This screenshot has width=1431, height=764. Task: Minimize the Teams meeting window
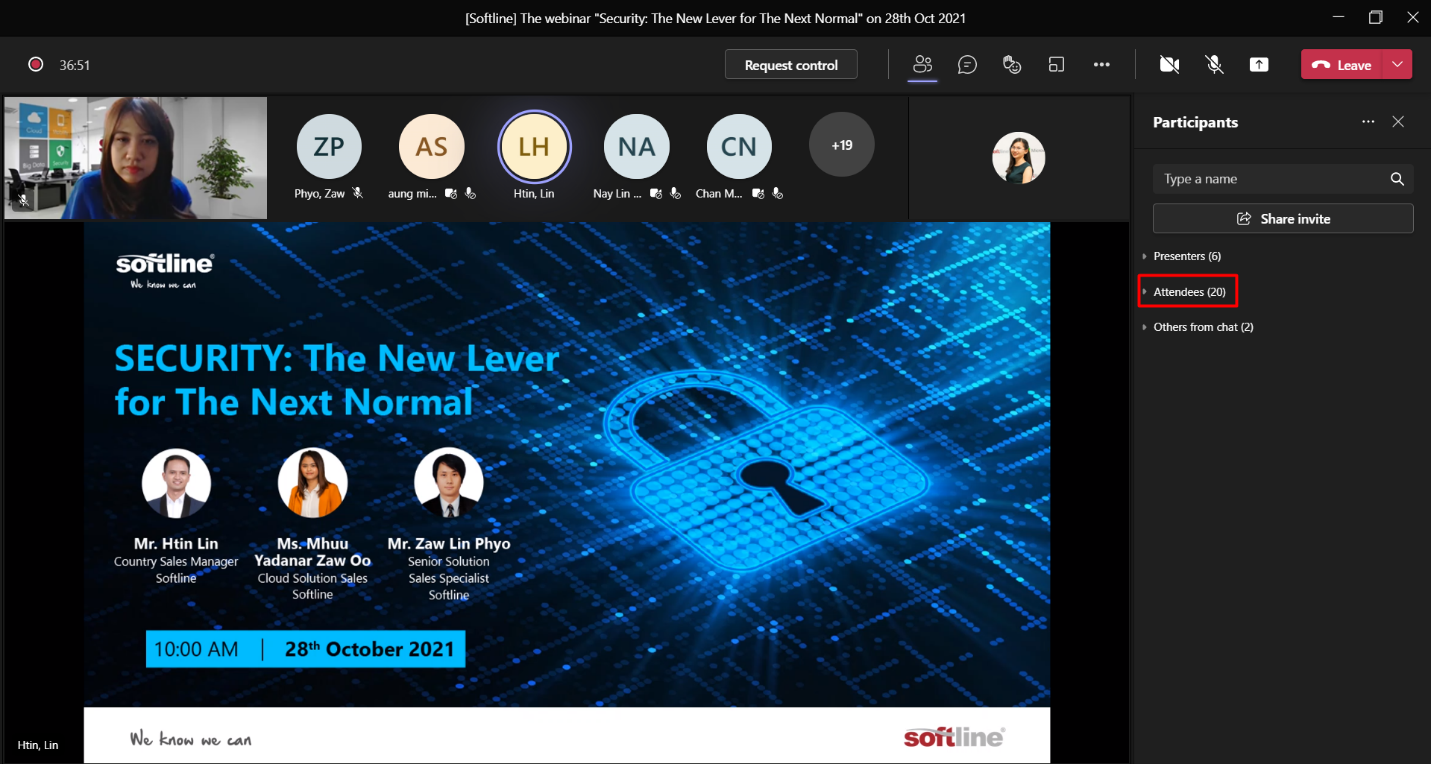pyautogui.click(x=1339, y=17)
